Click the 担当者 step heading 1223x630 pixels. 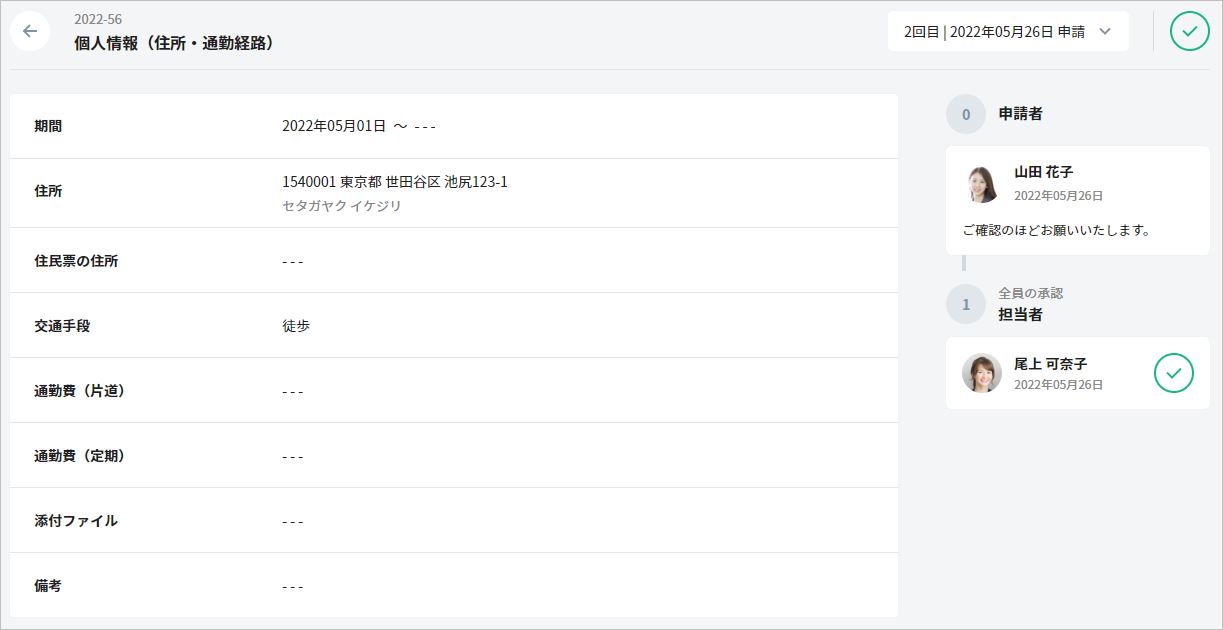pos(1020,314)
